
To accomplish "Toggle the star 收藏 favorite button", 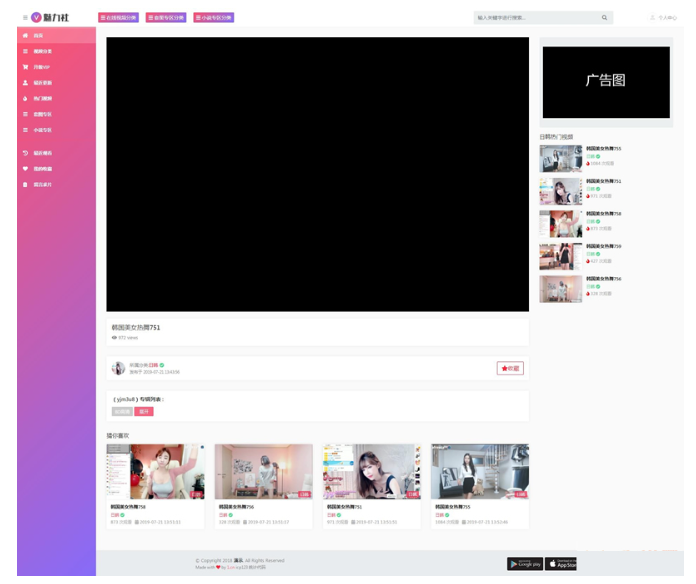I will point(510,368).
